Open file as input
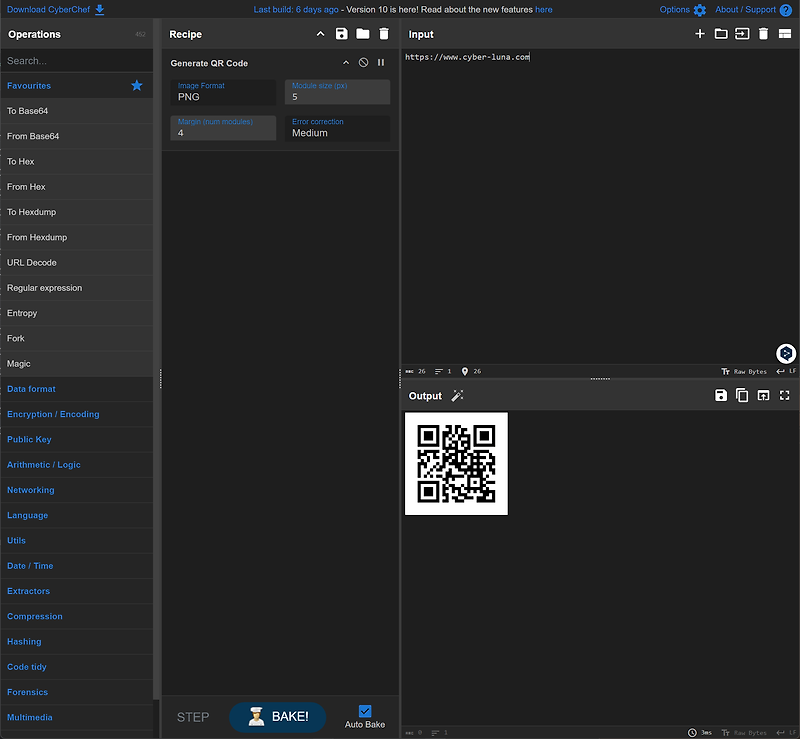Screen dimensions: 800x739 (742, 34)
